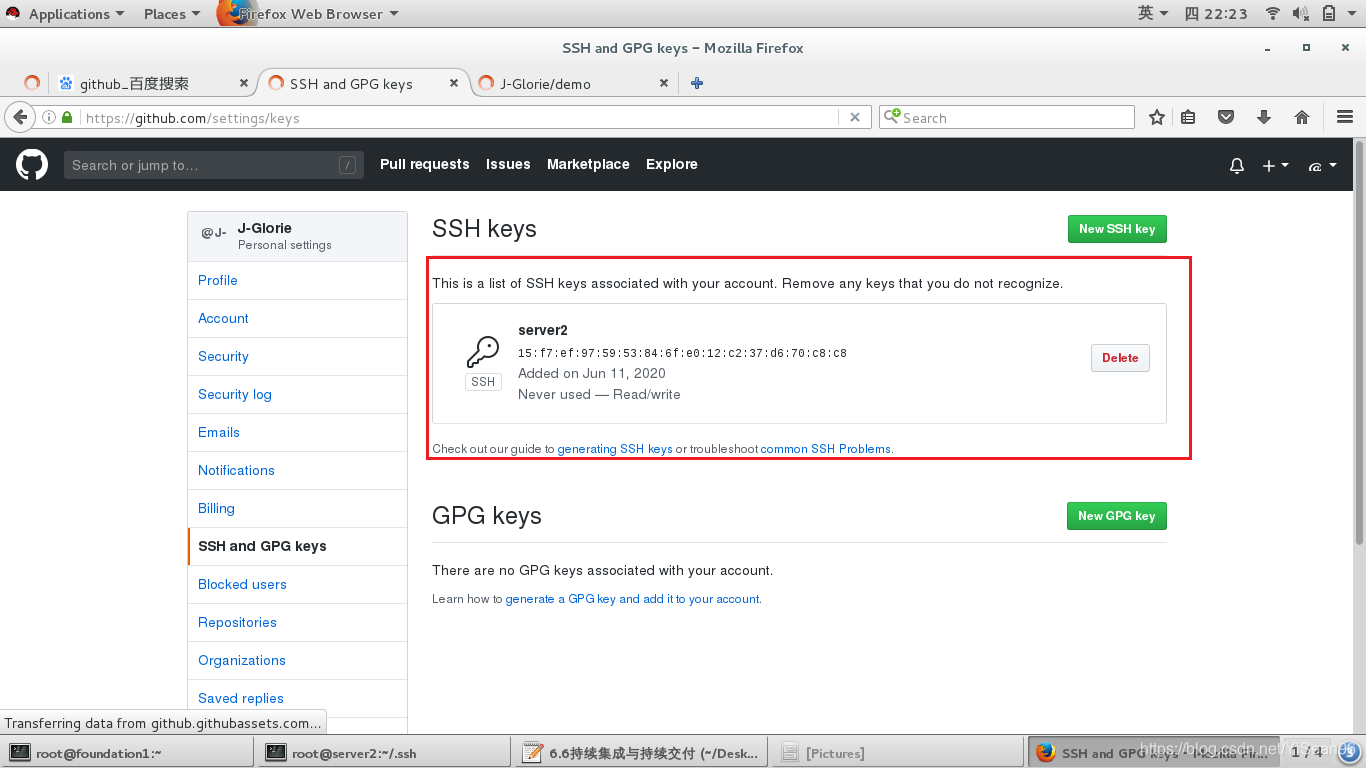Screen dimensions: 1366x768
Task: Open Blocked users settings
Action: (x=297, y=584)
